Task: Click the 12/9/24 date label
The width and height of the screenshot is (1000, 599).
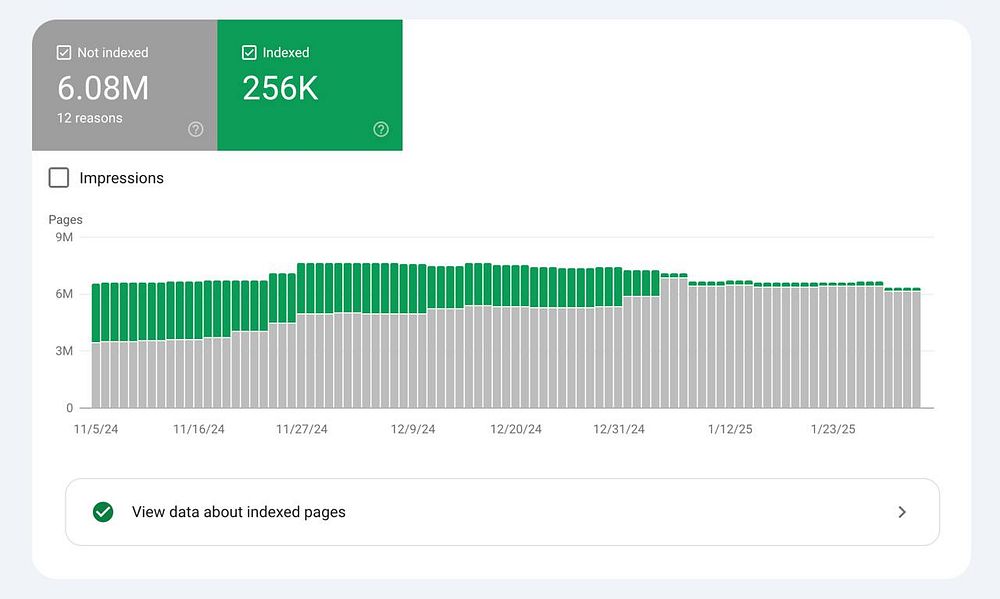Action: pyautogui.click(x=413, y=429)
